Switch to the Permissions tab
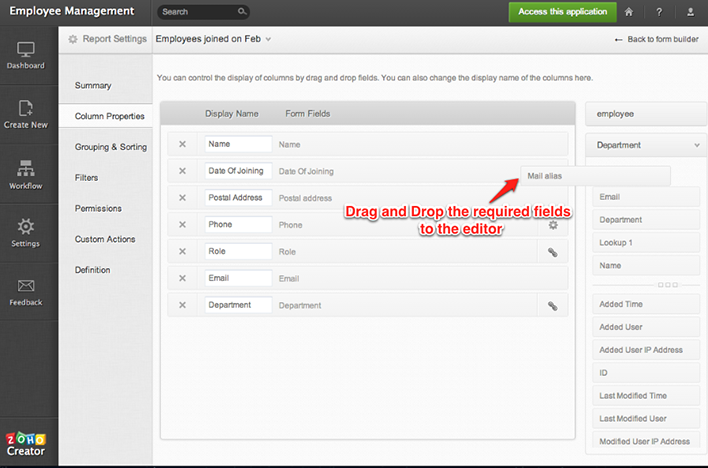The width and height of the screenshot is (708, 468). tap(98, 208)
